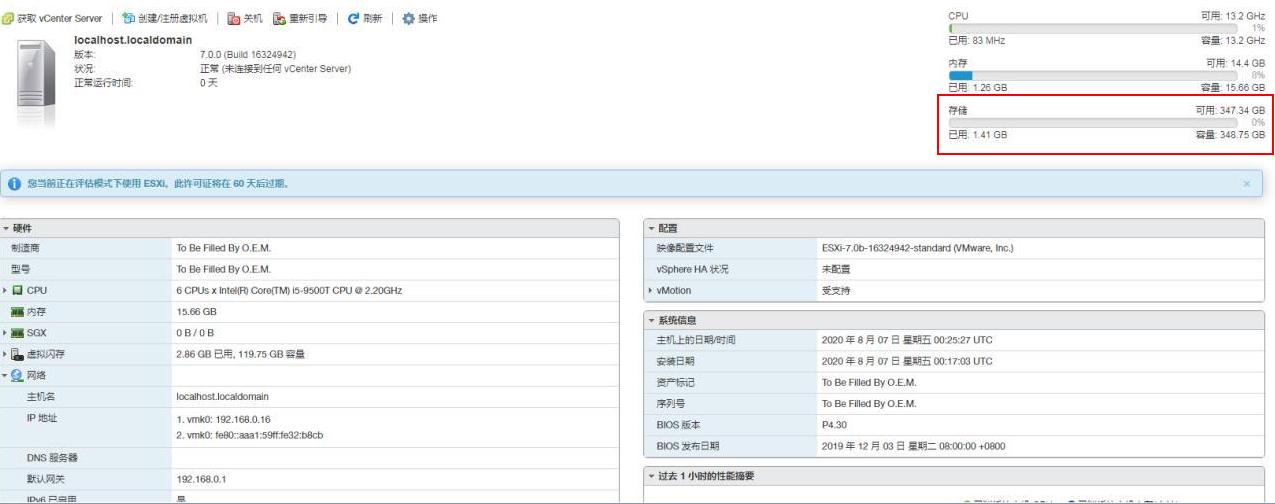The image size is (1275, 504).
Task: Collapse the 硬件 panel header
Action: [x=5, y=229]
